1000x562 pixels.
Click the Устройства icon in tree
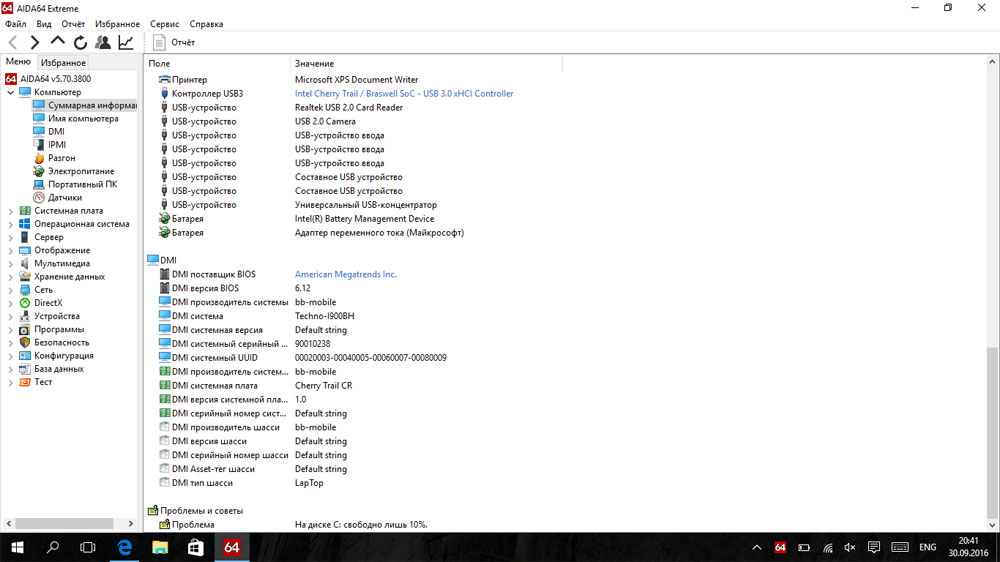pos(25,316)
